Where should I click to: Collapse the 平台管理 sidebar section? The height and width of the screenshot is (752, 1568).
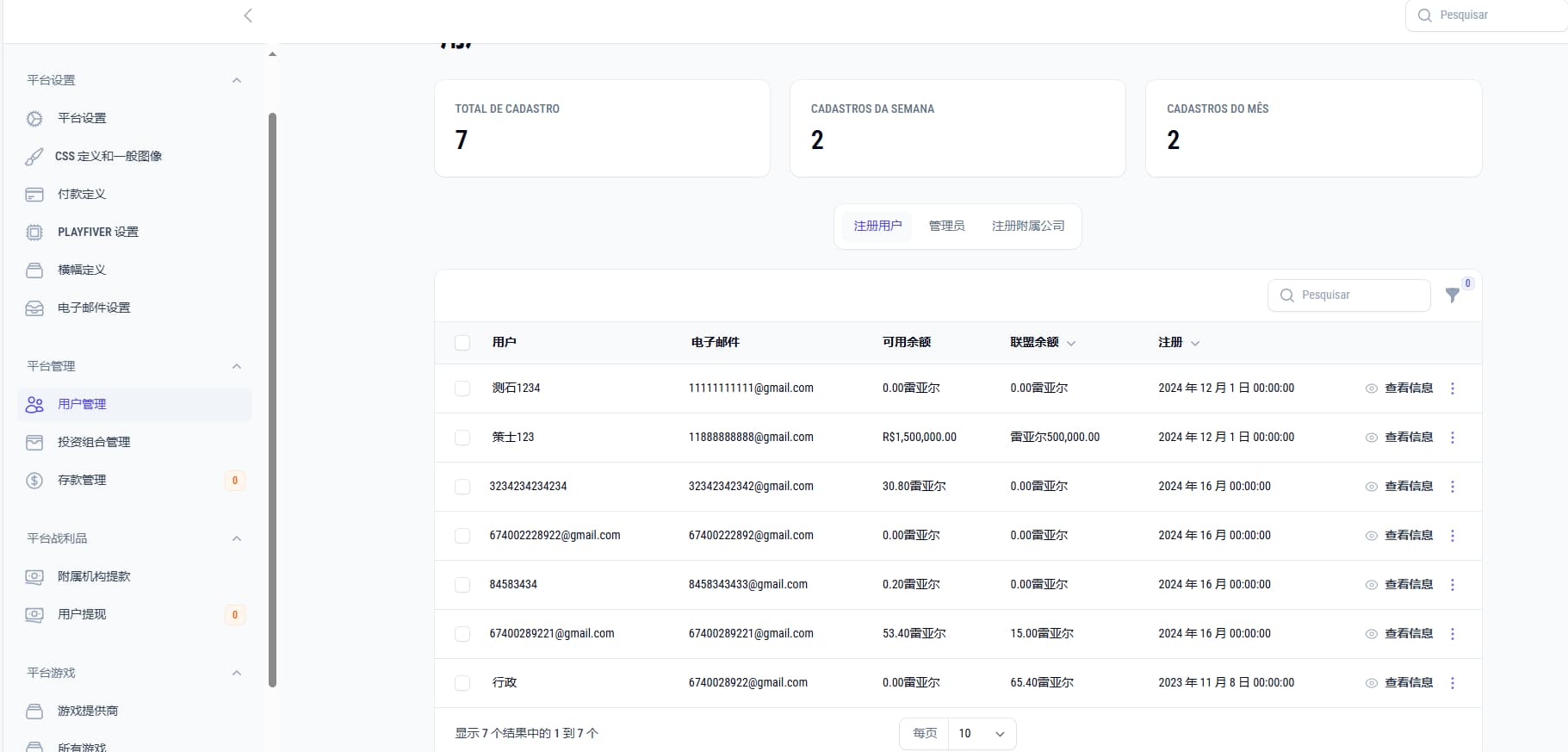click(237, 366)
